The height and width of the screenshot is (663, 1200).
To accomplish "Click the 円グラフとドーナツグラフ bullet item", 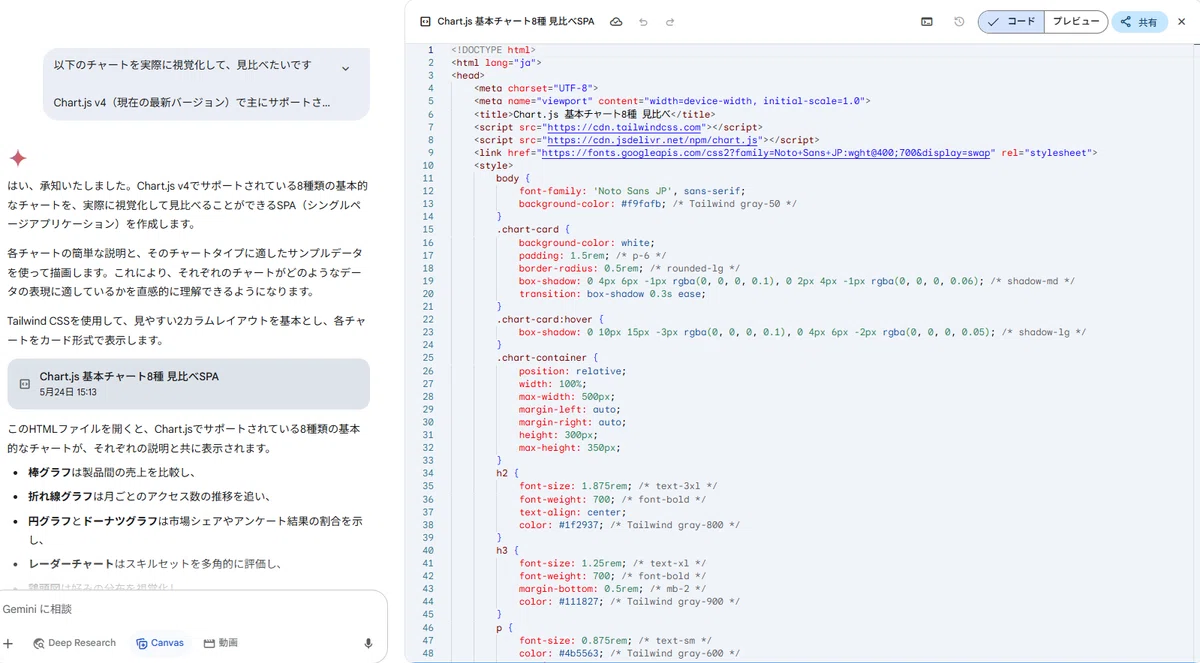I will 196,530.
